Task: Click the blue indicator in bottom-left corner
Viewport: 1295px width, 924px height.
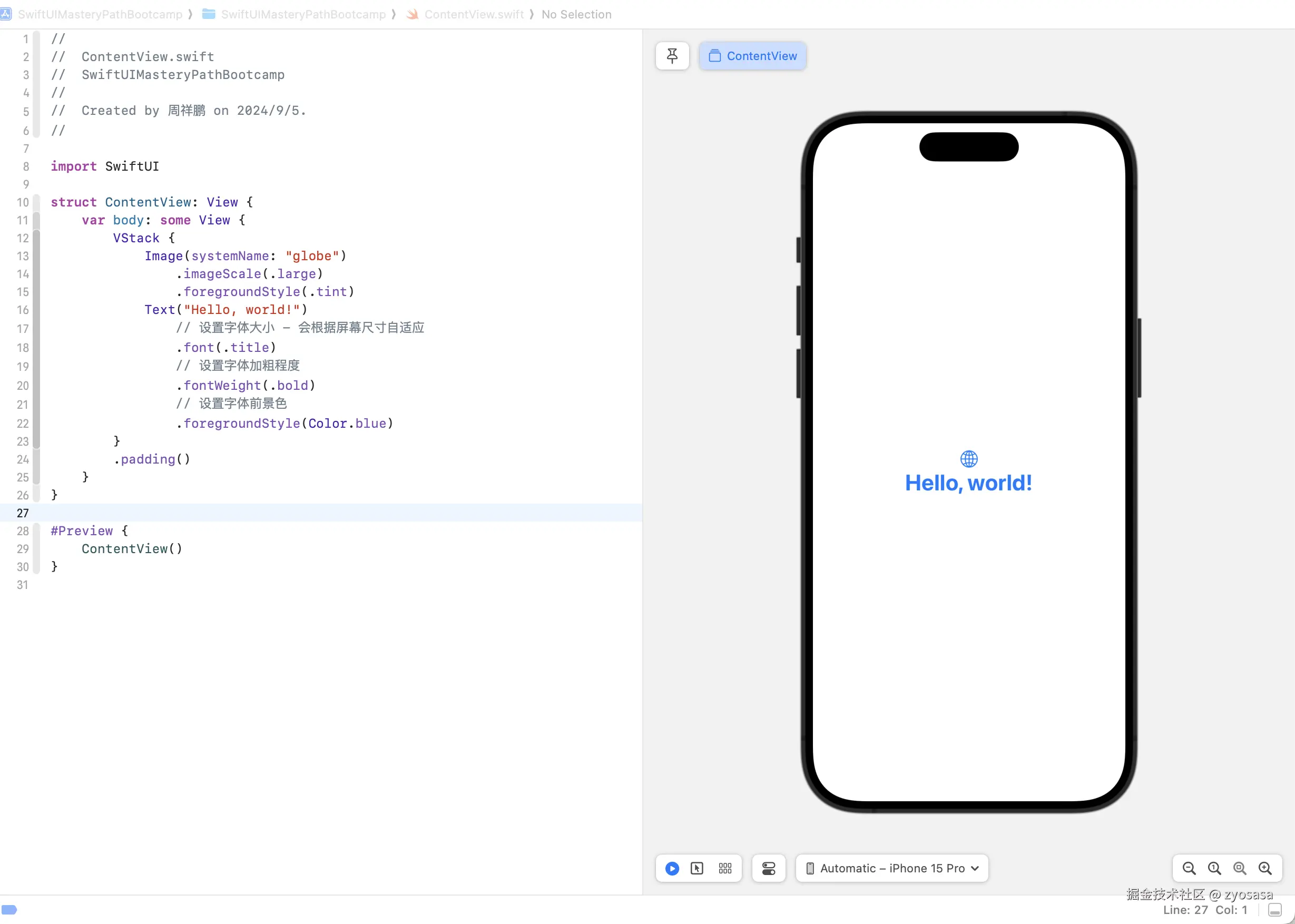Action: coord(9,909)
